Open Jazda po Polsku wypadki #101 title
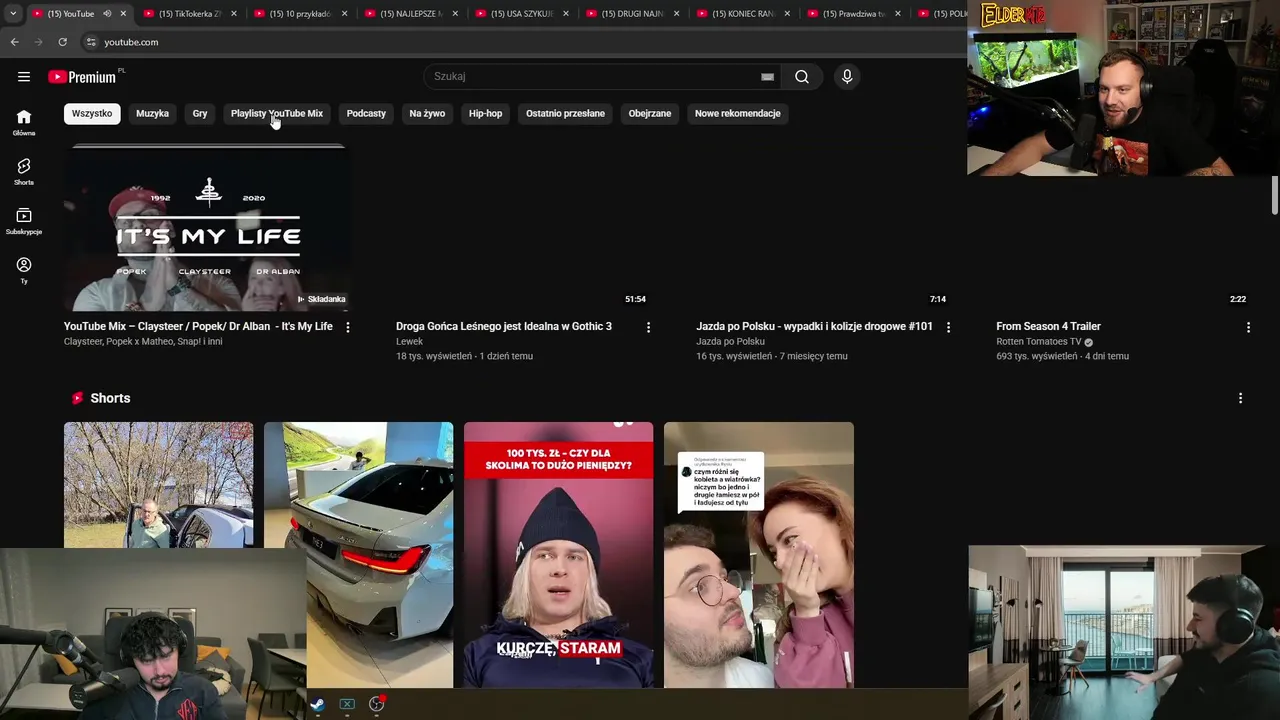The image size is (1280, 720). (x=815, y=326)
